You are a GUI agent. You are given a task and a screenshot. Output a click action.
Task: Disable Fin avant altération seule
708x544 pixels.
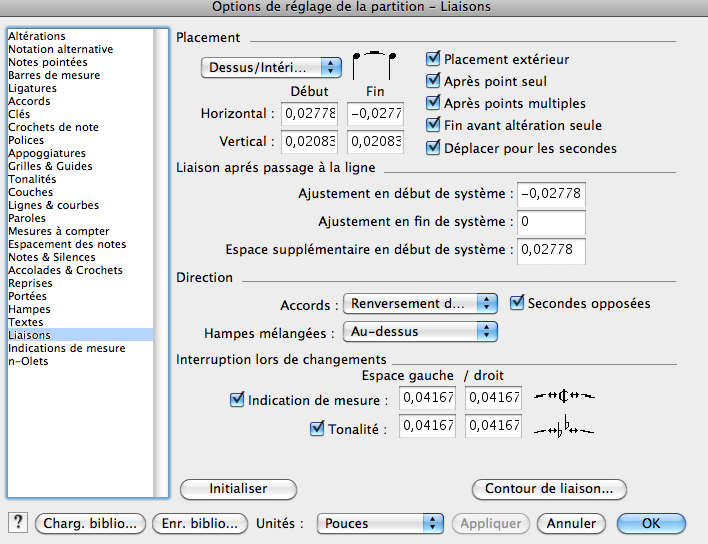coord(433,125)
